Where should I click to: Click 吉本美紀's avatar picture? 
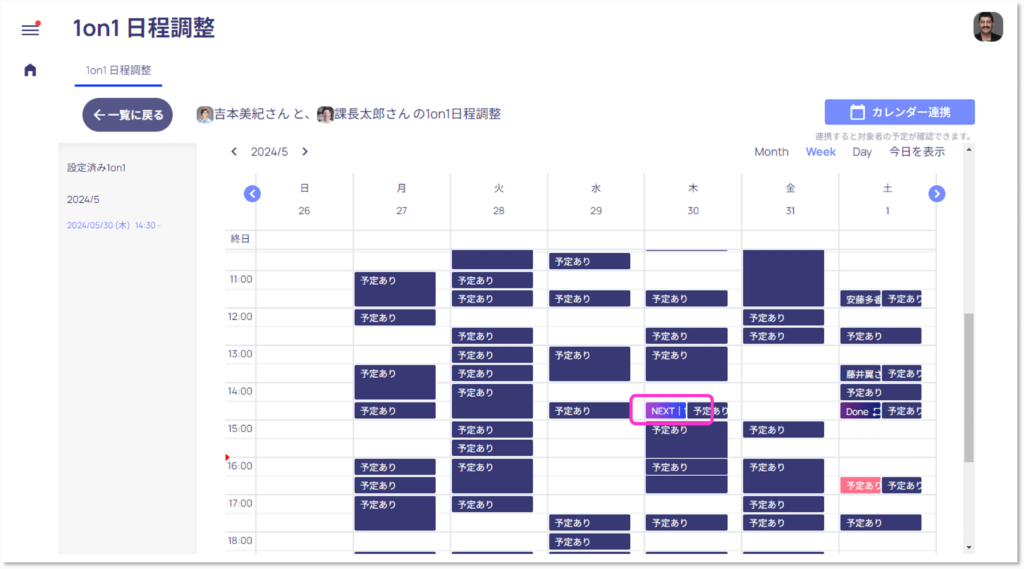(204, 114)
